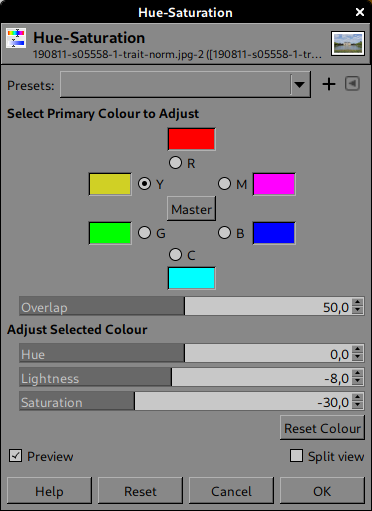Screen dimensions: 372x511
Task: Decrease Hue value with down arrow
Action: [x=358, y=357]
